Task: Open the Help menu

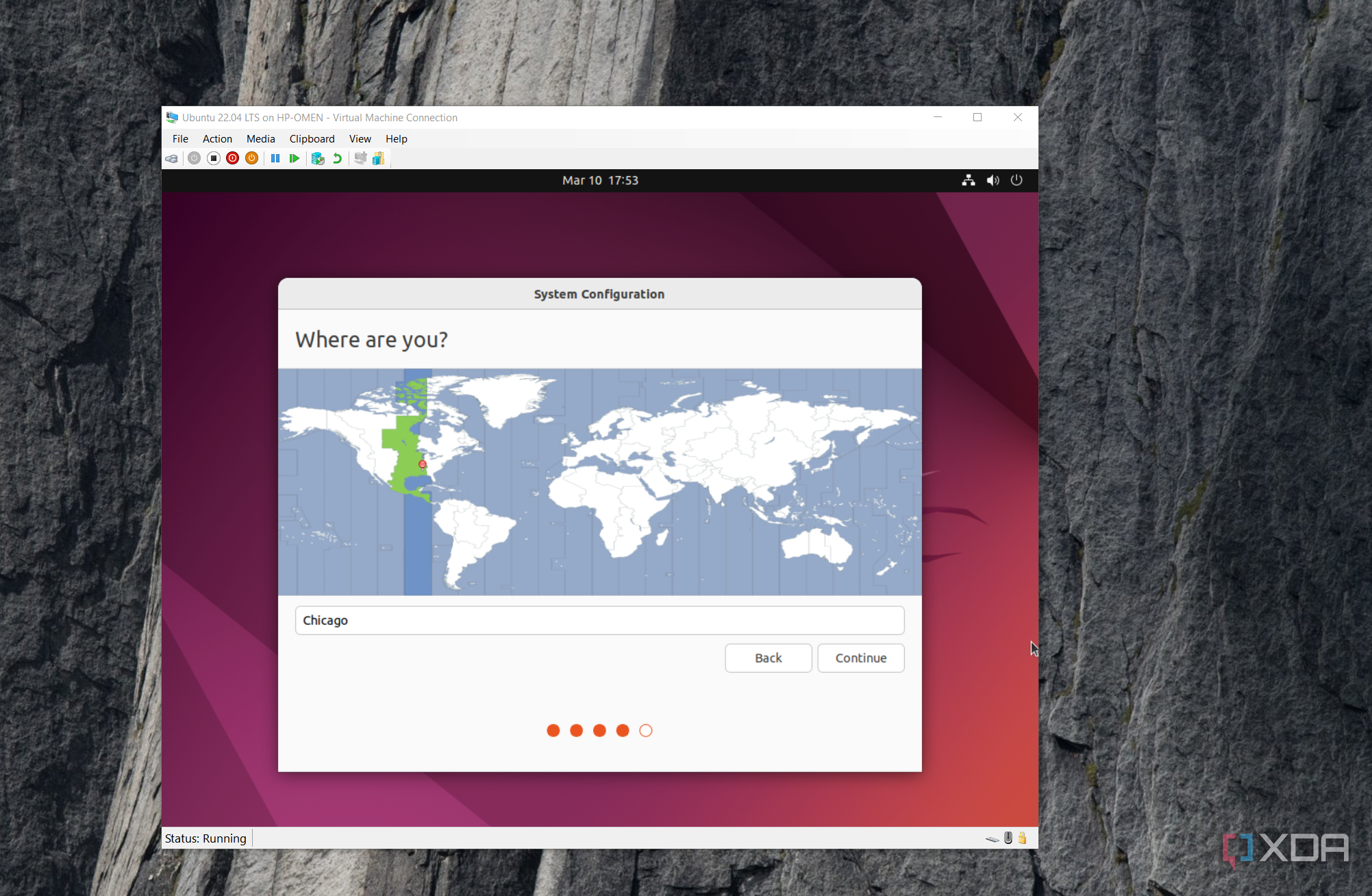Action: (397, 139)
